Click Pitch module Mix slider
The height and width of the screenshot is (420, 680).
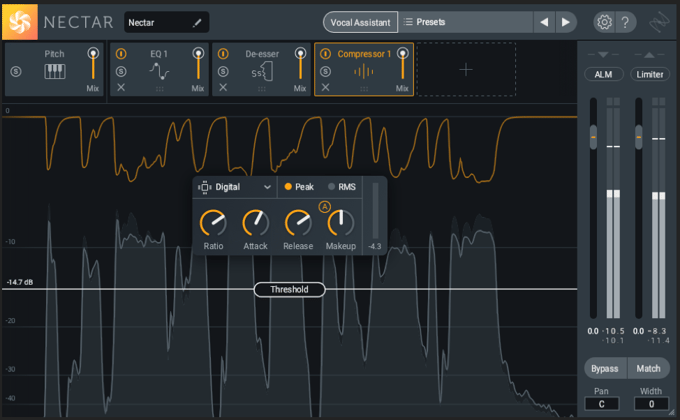click(93, 63)
